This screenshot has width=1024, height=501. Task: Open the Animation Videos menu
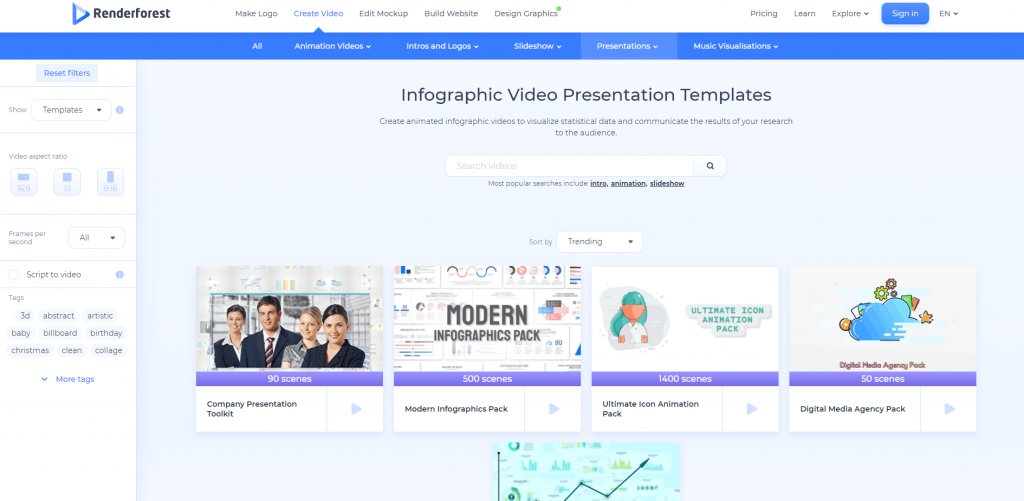[332, 46]
